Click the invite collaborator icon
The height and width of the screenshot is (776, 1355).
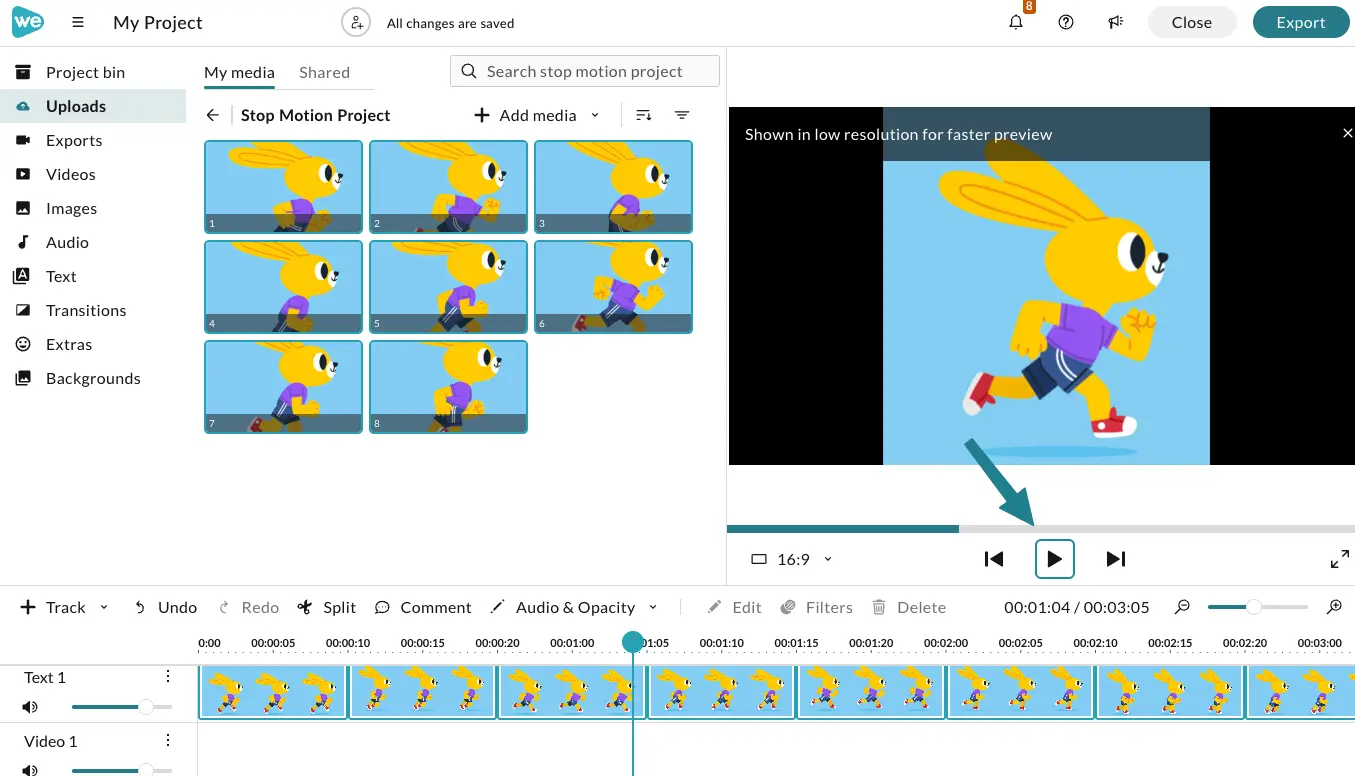point(356,22)
